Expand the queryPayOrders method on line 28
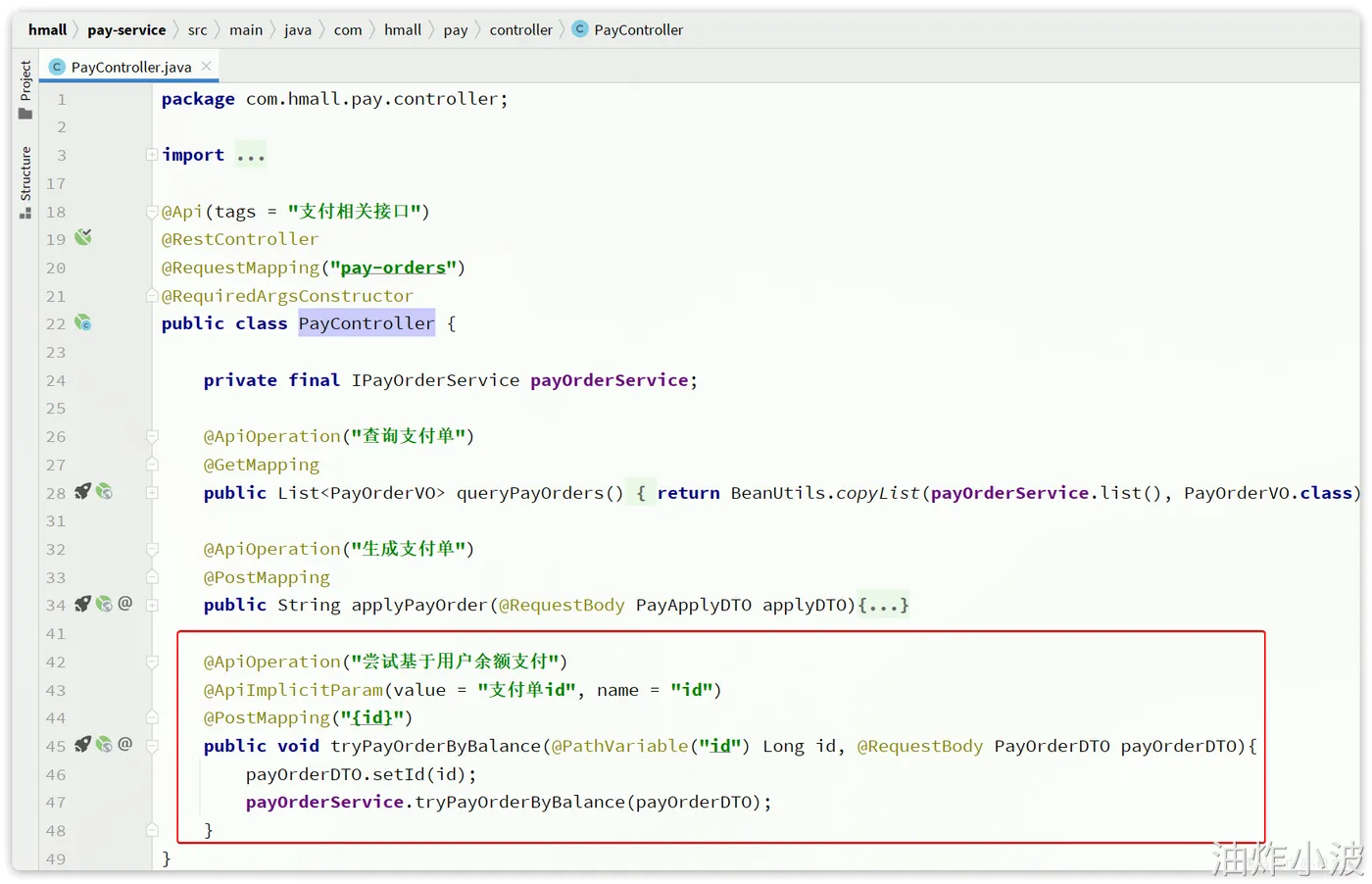The height and width of the screenshot is (884, 1372). pos(152,493)
